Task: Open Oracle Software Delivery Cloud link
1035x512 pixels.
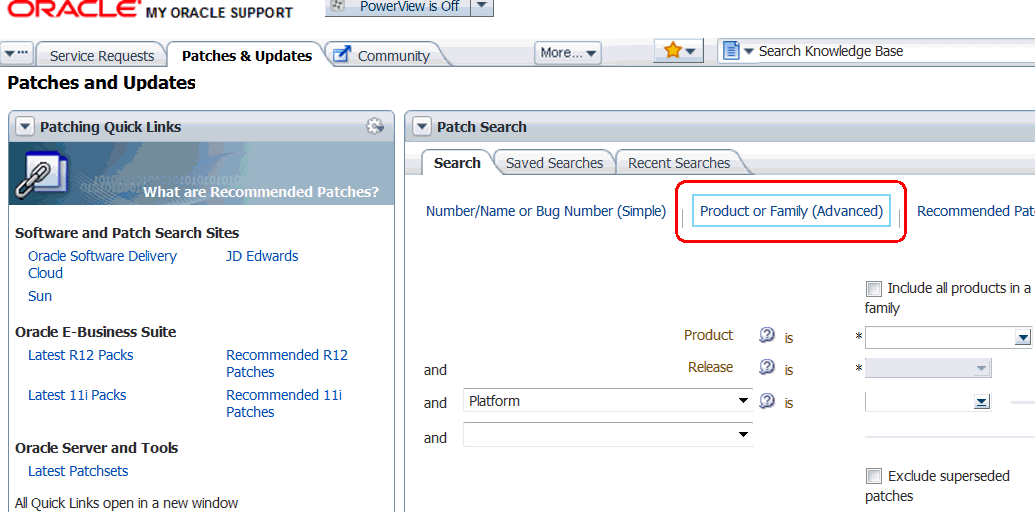Action: click(x=102, y=265)
